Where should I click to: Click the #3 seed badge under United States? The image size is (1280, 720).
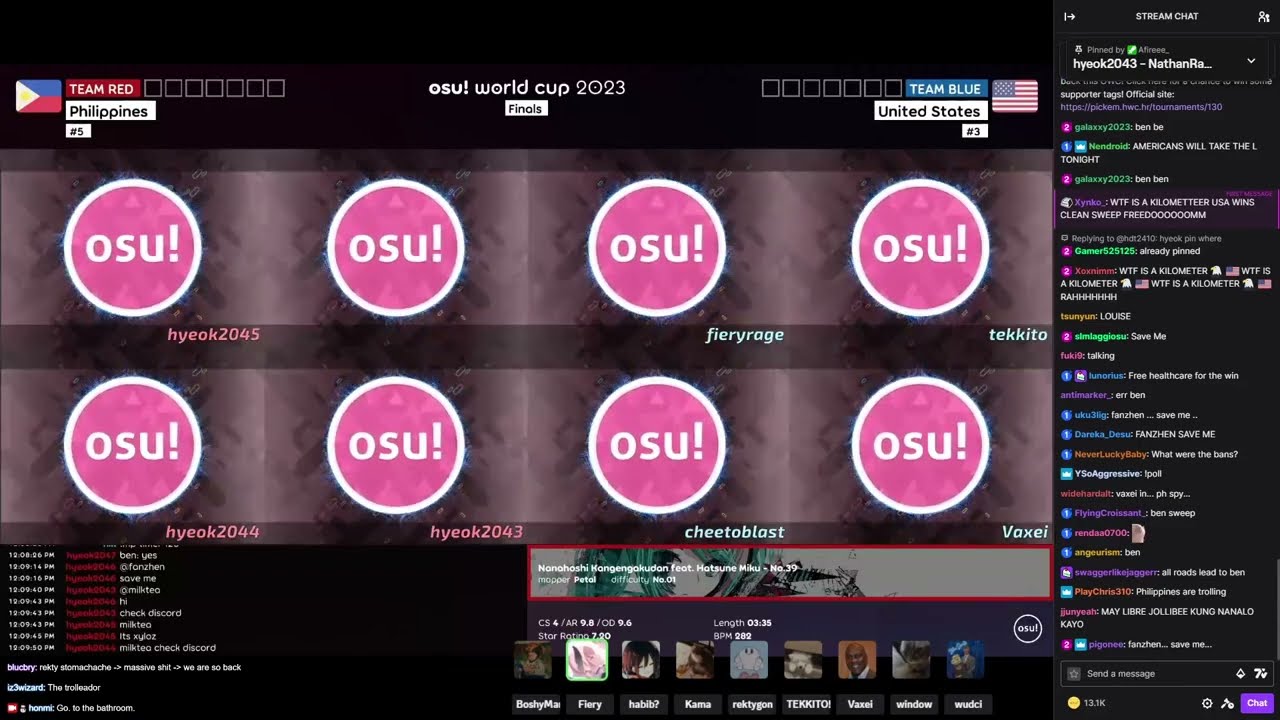[x=973, y=131]
